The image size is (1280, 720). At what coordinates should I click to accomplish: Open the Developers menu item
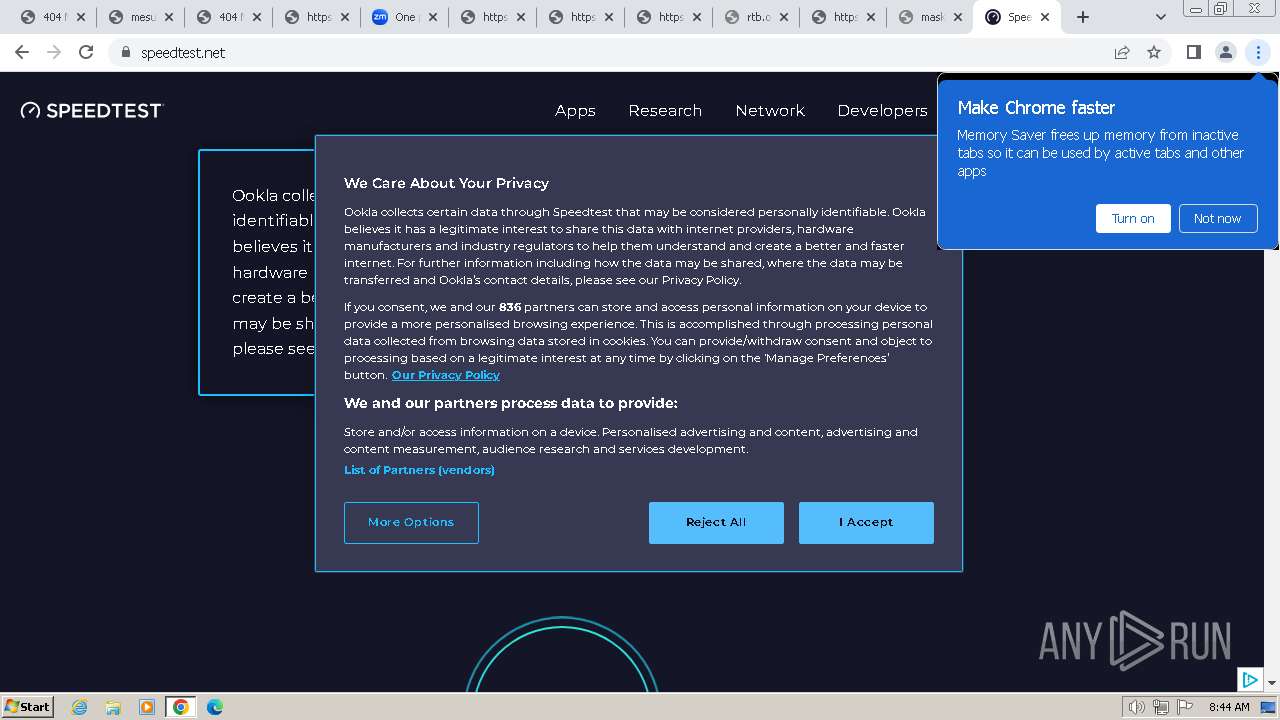pos(882,111)
